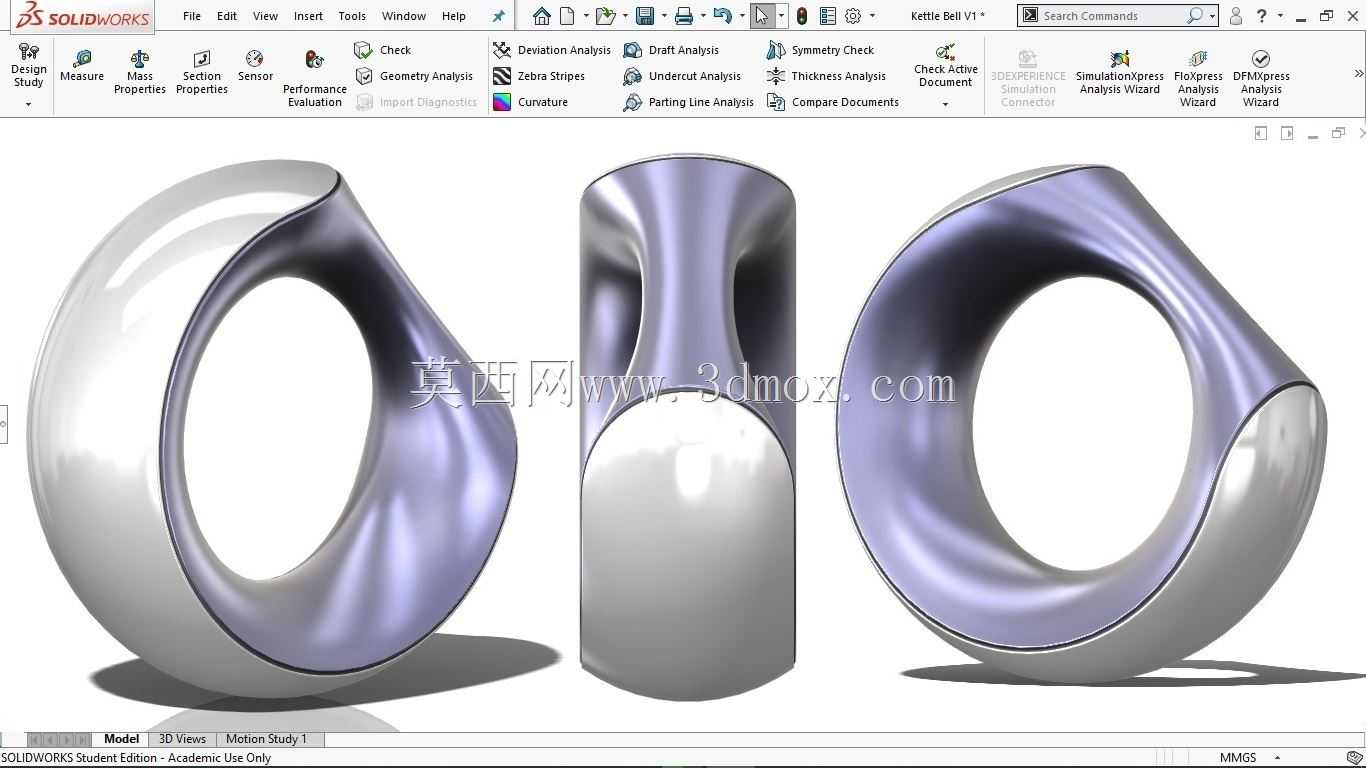1366x768 pixels.
Task: Click the status bar corner icon
Action: tap(1354, 758)
